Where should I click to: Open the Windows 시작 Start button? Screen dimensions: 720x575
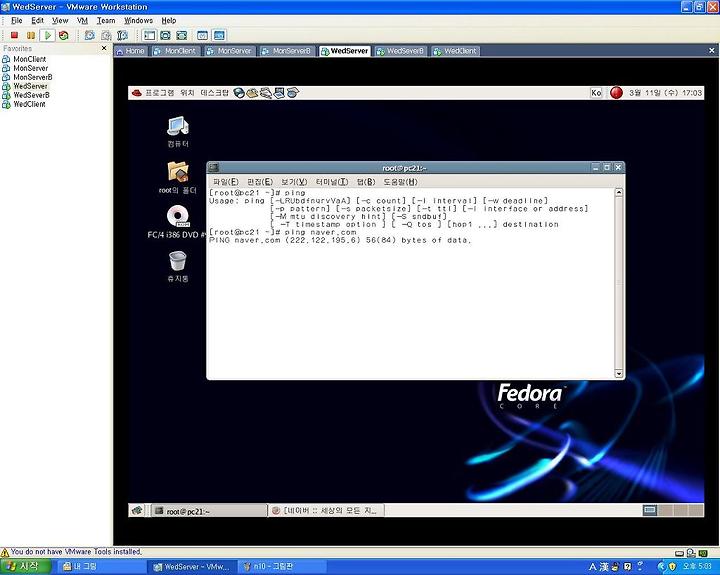pyautogui.click(x=25, y=566)
